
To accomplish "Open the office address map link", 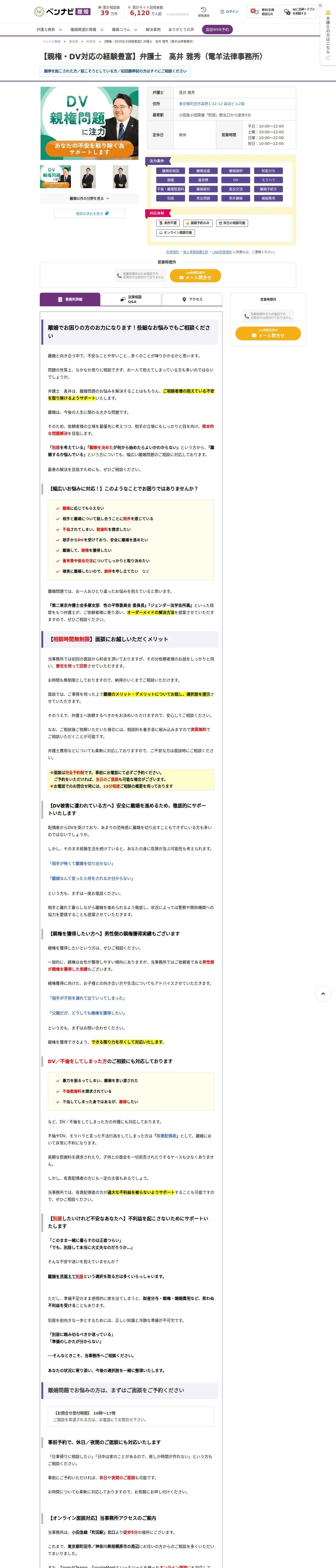I will 212,103.
